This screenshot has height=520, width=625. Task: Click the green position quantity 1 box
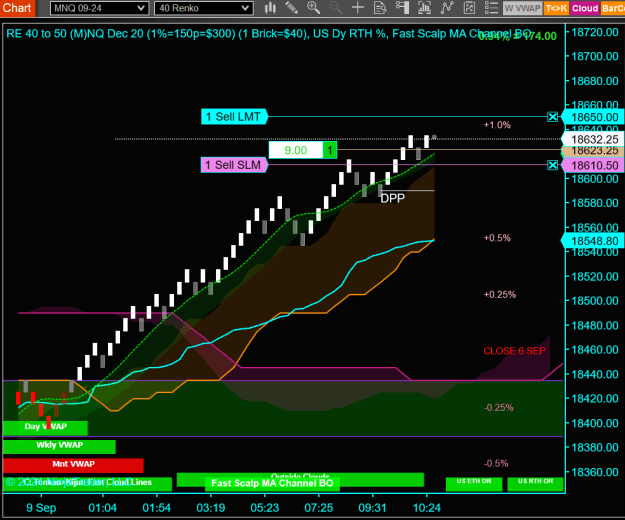330,150
